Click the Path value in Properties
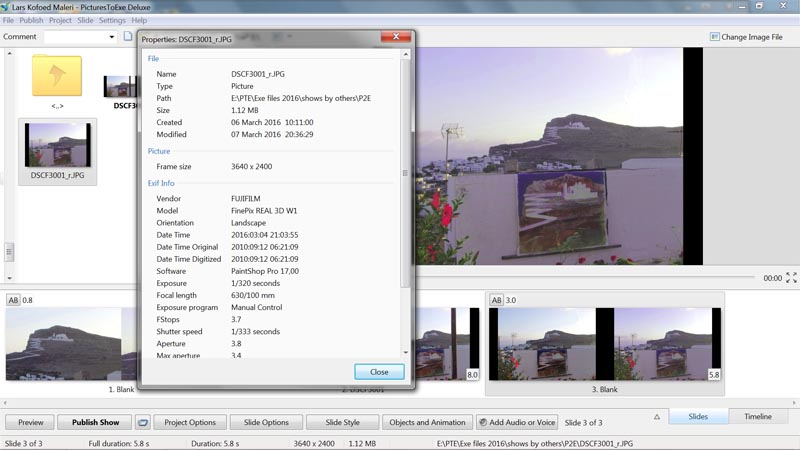The image size is (800, 450). [x=301, y=98]
